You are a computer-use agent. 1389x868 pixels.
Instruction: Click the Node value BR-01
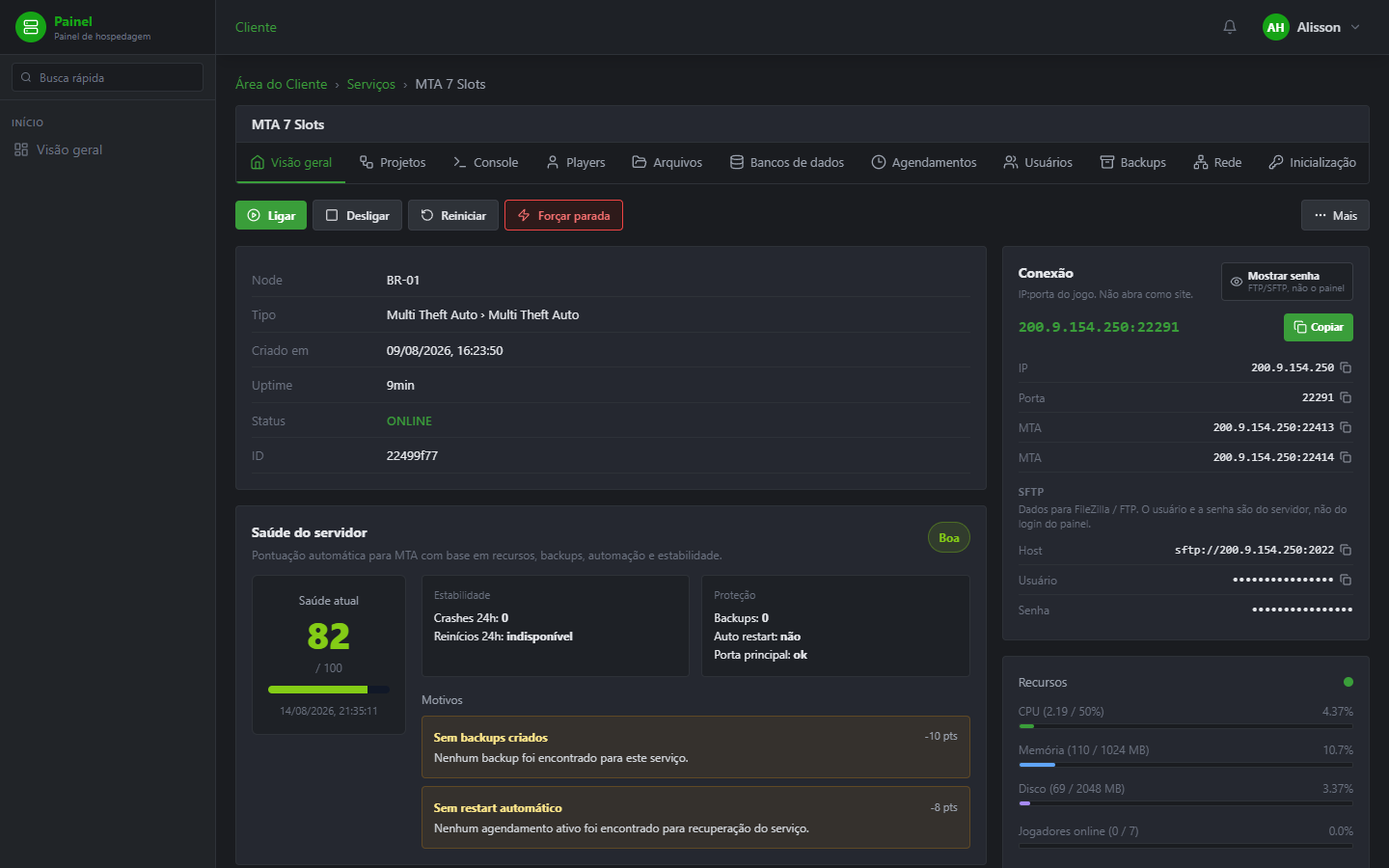pyautogui.click(x=403, y=280)
